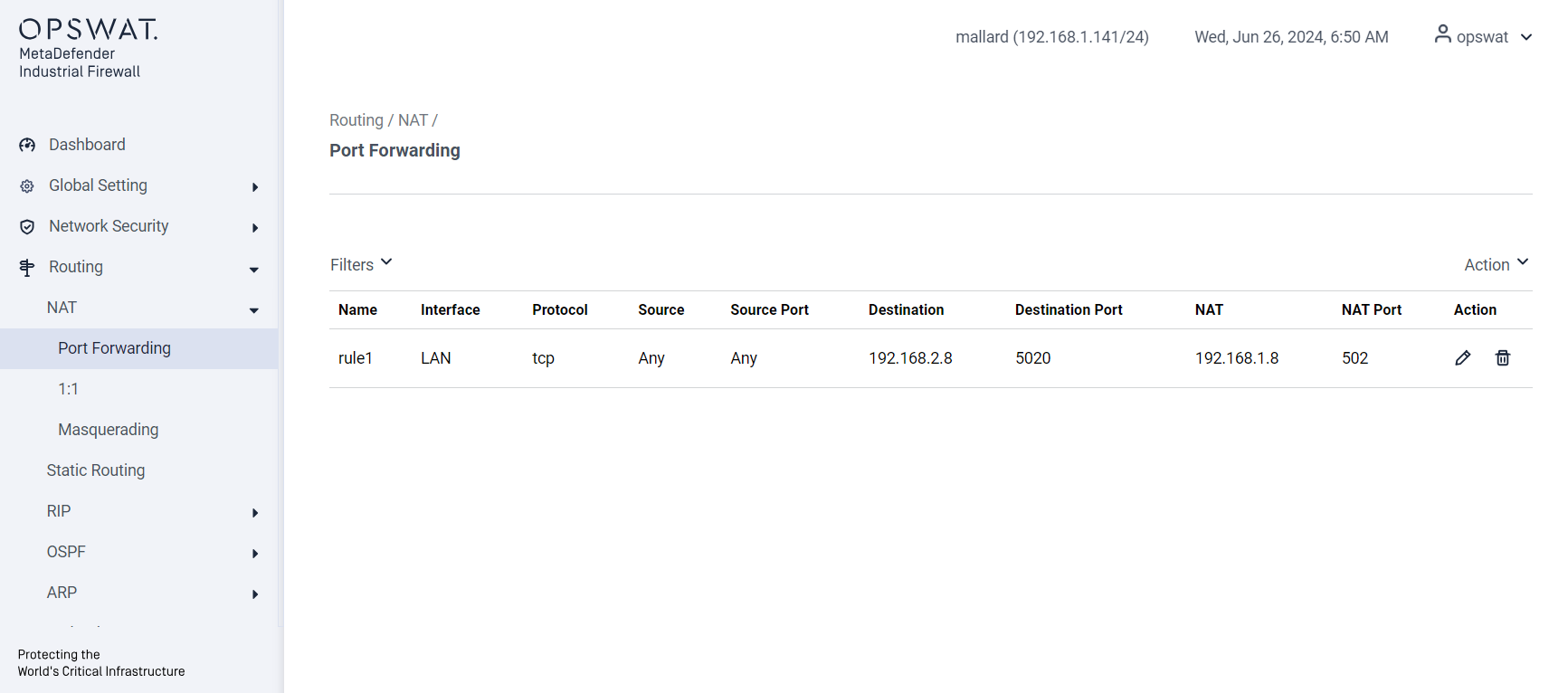Image resolution: width=1568 pixels, height=693 pixels.
Task: Open the Masquerading page
Action: [109, 430]
